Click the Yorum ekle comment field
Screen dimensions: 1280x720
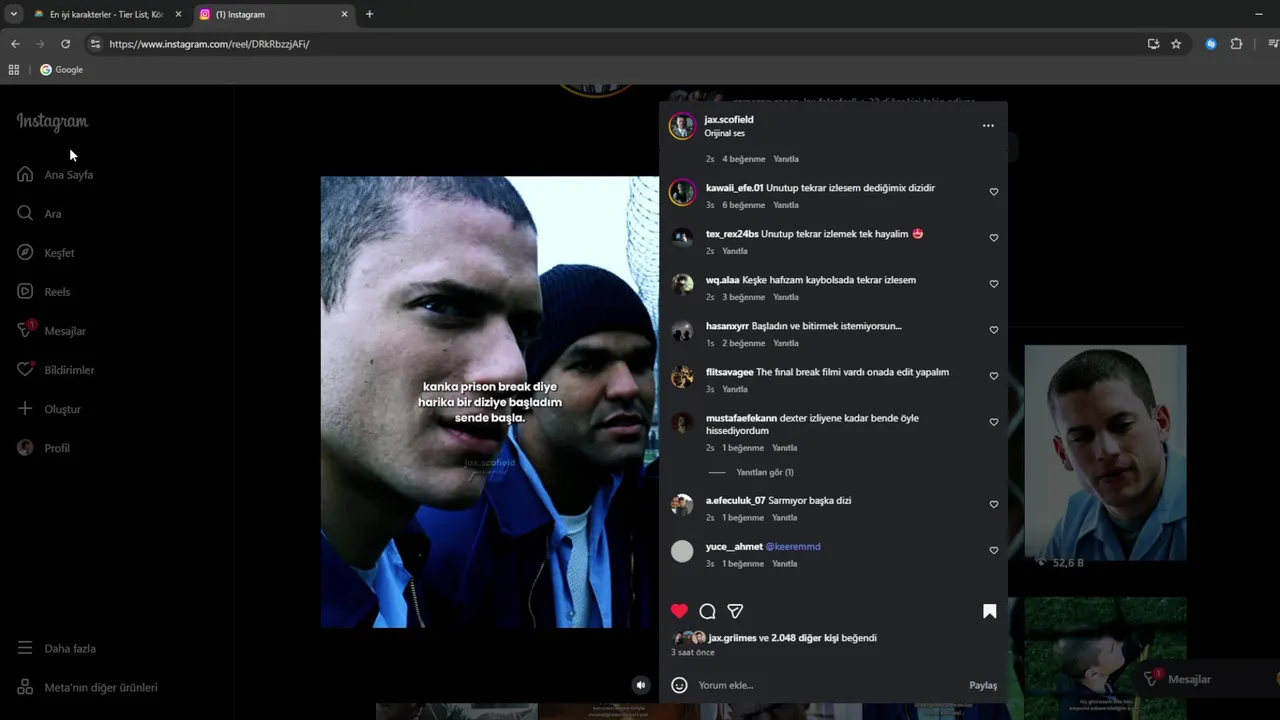tap(830, 685)
